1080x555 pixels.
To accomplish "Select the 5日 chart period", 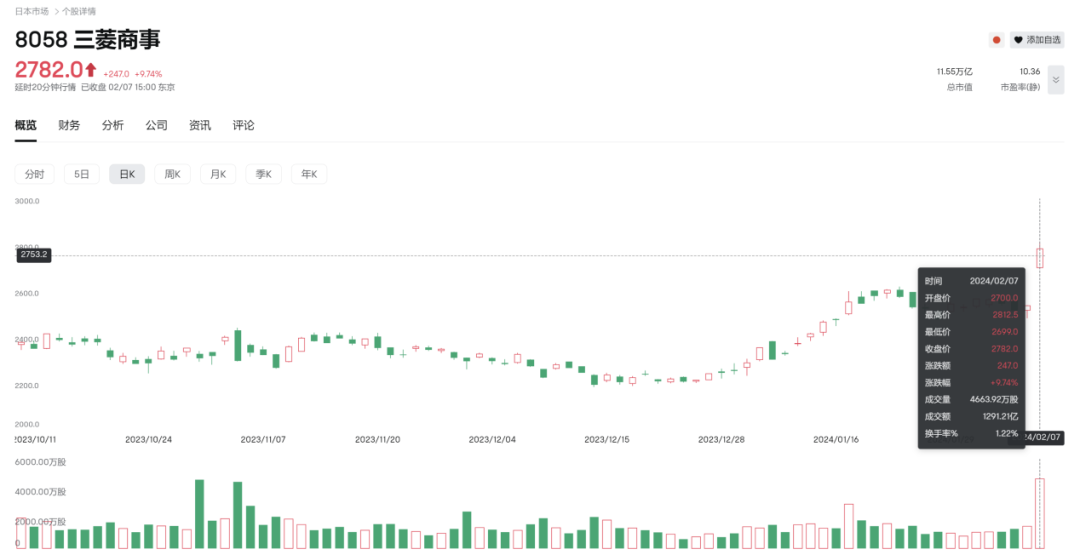I will pyautogui.click(x=82, y=174).
